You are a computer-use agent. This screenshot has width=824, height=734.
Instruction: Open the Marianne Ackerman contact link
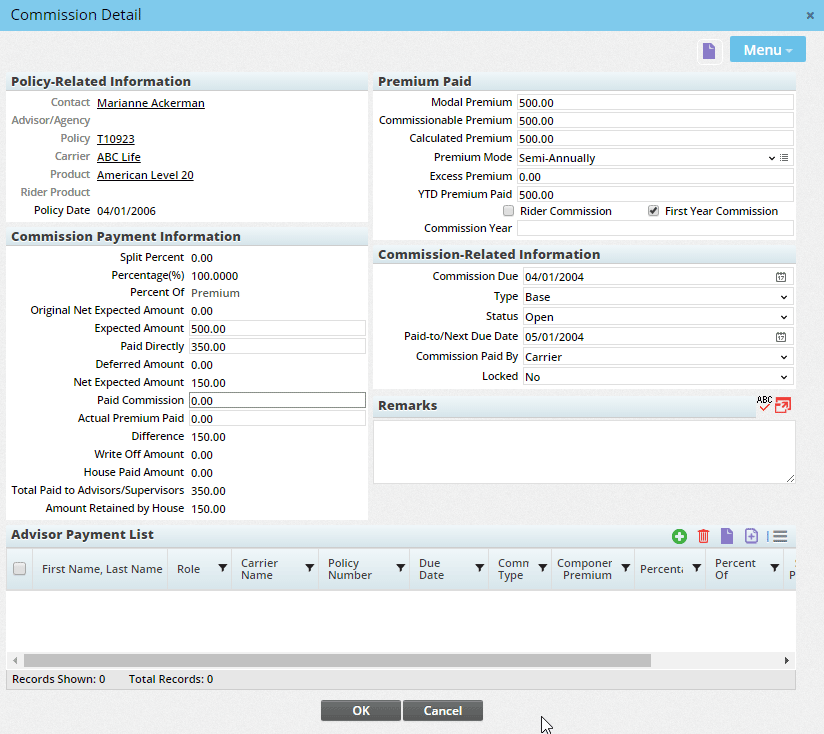[x=151, y=103]
